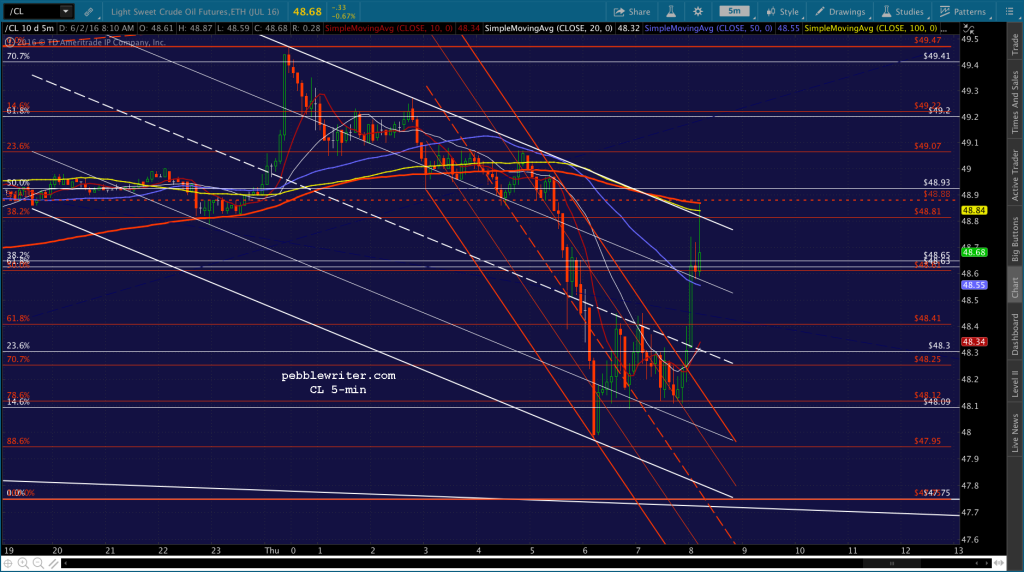1024x572 pixels.
Task: Click the price axis auto-scale arrows icon
Action: click(968, 29)
